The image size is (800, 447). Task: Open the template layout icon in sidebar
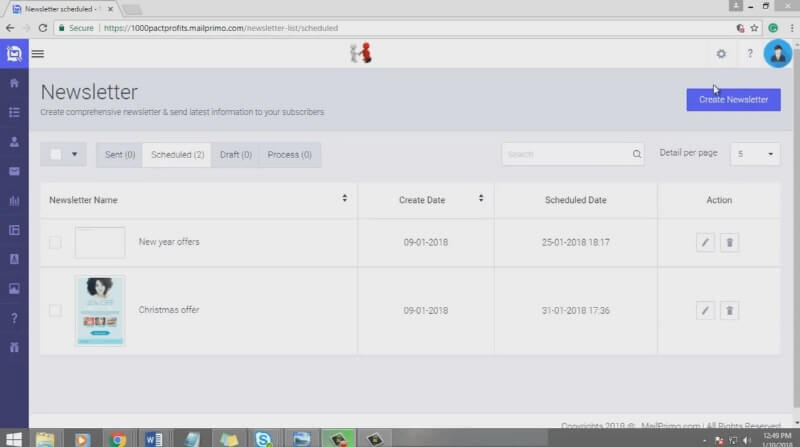(x=14, y=230)
